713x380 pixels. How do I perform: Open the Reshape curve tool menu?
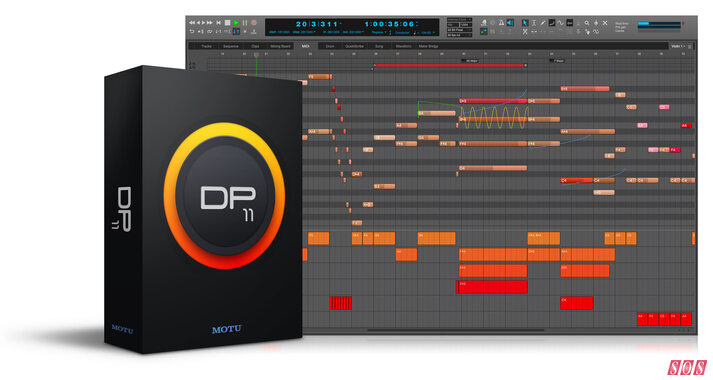click(x=552, y=23)
